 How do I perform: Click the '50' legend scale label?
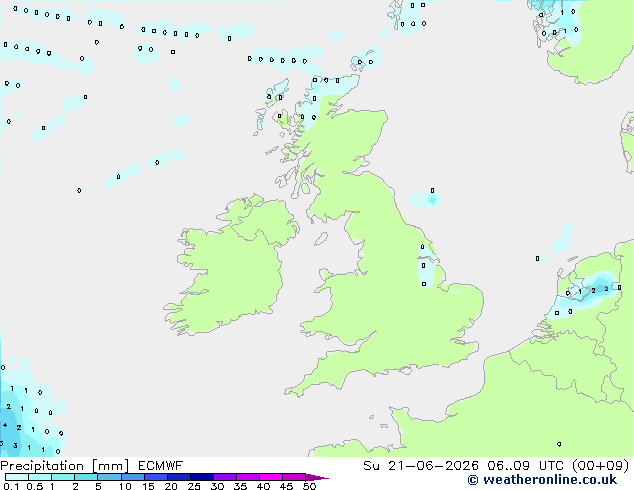pos(309,486)
